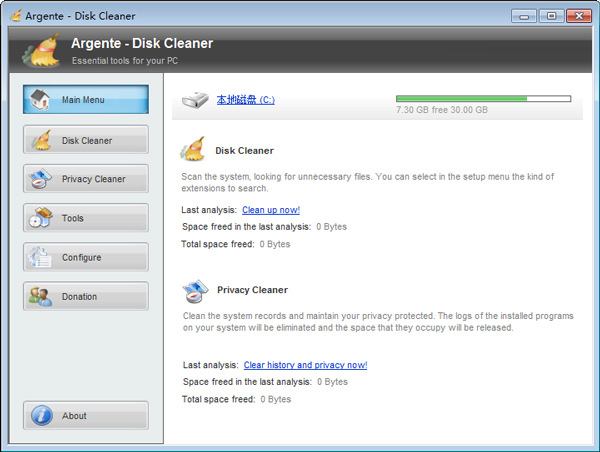Viewport: 600px width, 452px height.
Task: Click the compass icon on the sidebar Privacy Cleaner button
Action: pyautogui.click(x=40, y=179)
